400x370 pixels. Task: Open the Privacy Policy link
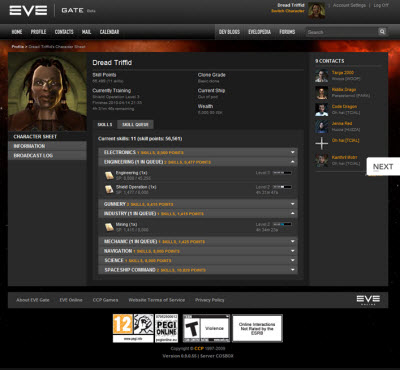coord(210,300)
